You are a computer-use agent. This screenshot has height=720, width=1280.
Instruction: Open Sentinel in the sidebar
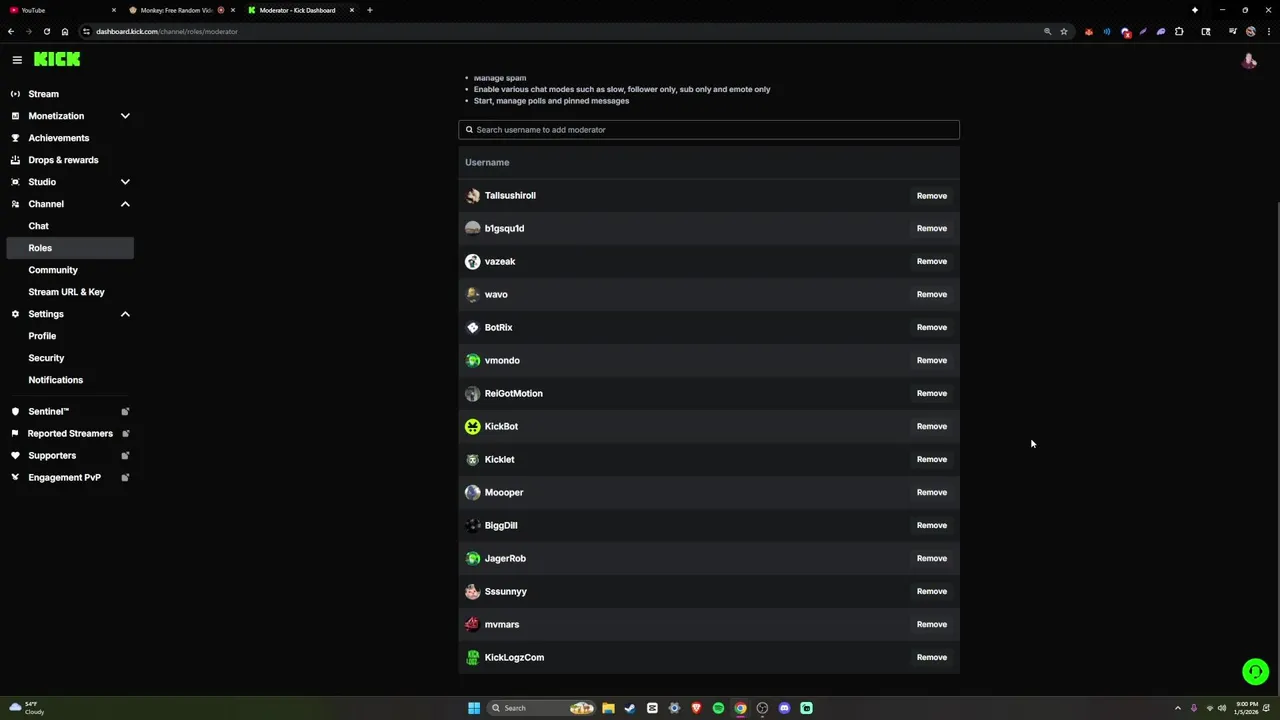pyautogui.click(x=48, y=412)
